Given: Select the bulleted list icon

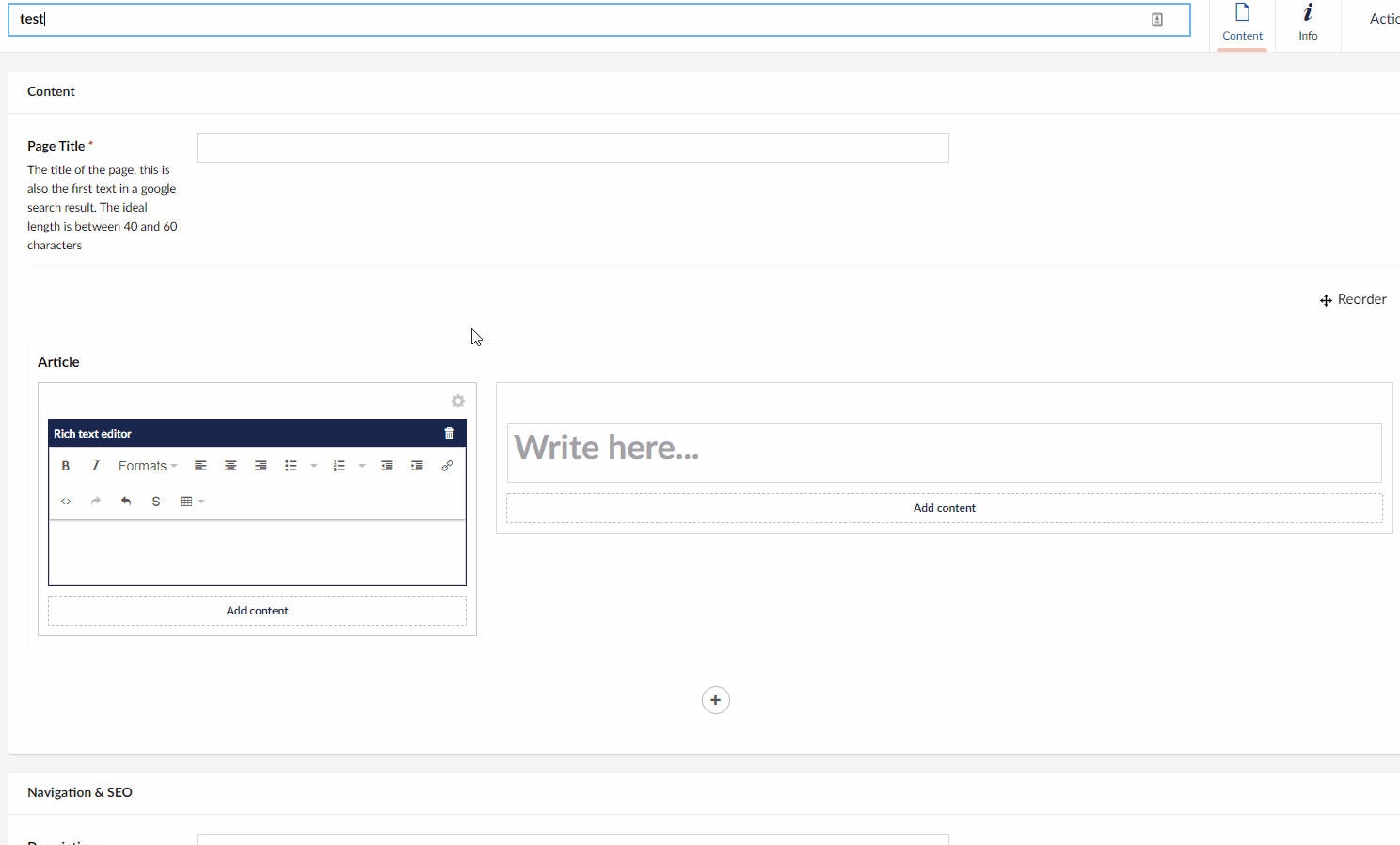Looking at the screenshot, I should click(x=291, y=465).
